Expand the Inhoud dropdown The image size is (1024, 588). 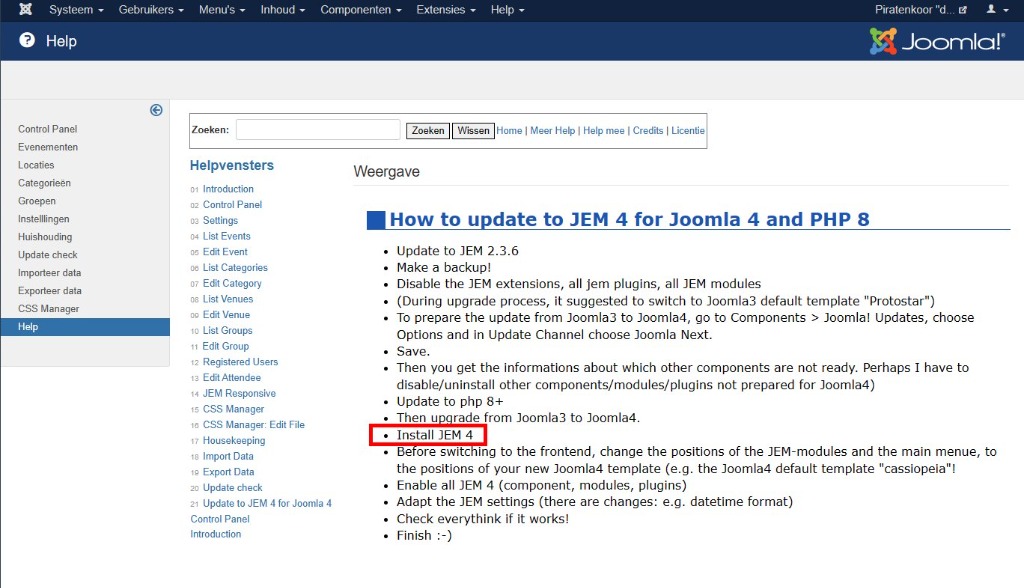pos(283,10)
